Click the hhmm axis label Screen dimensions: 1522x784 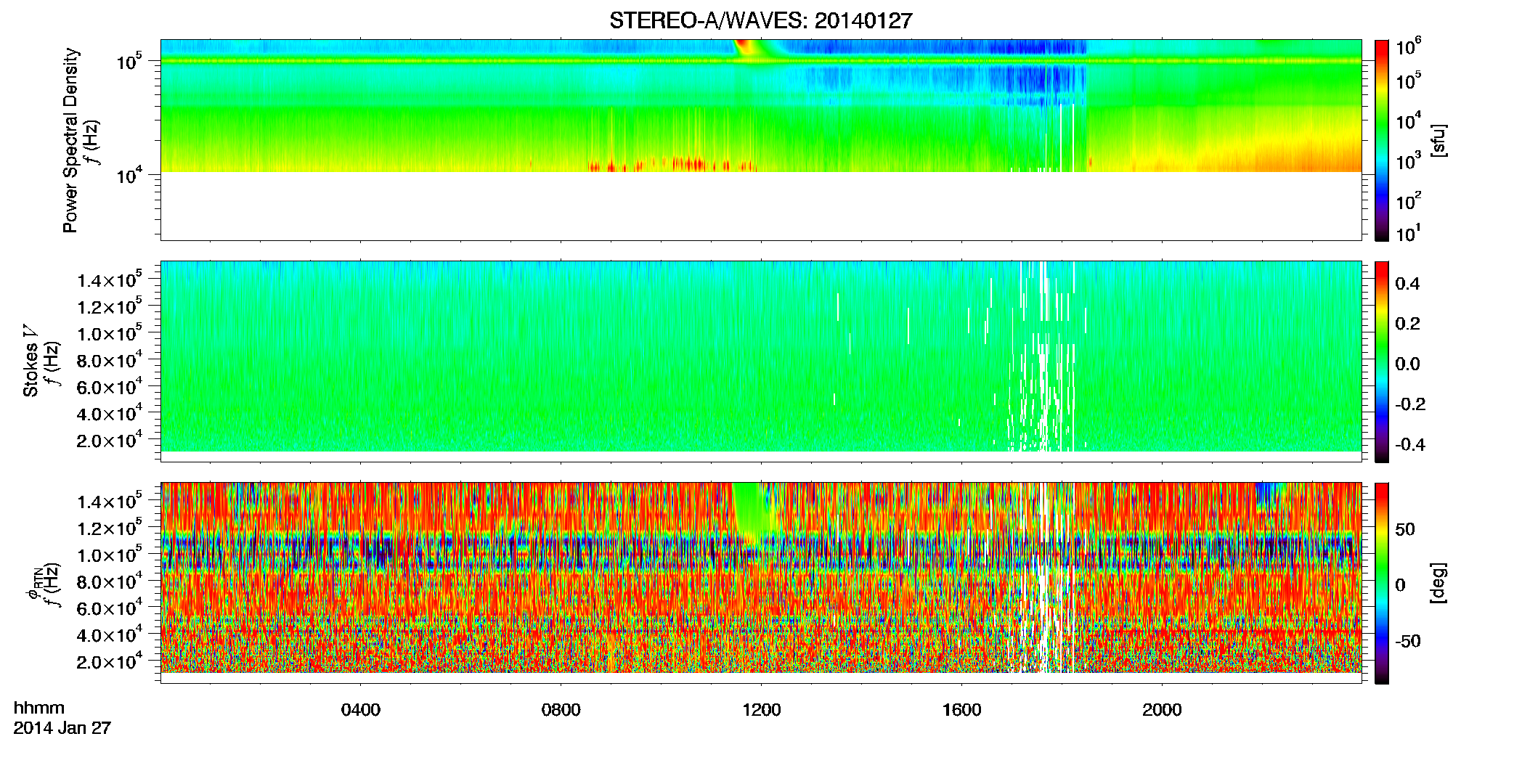click(39, 709)
